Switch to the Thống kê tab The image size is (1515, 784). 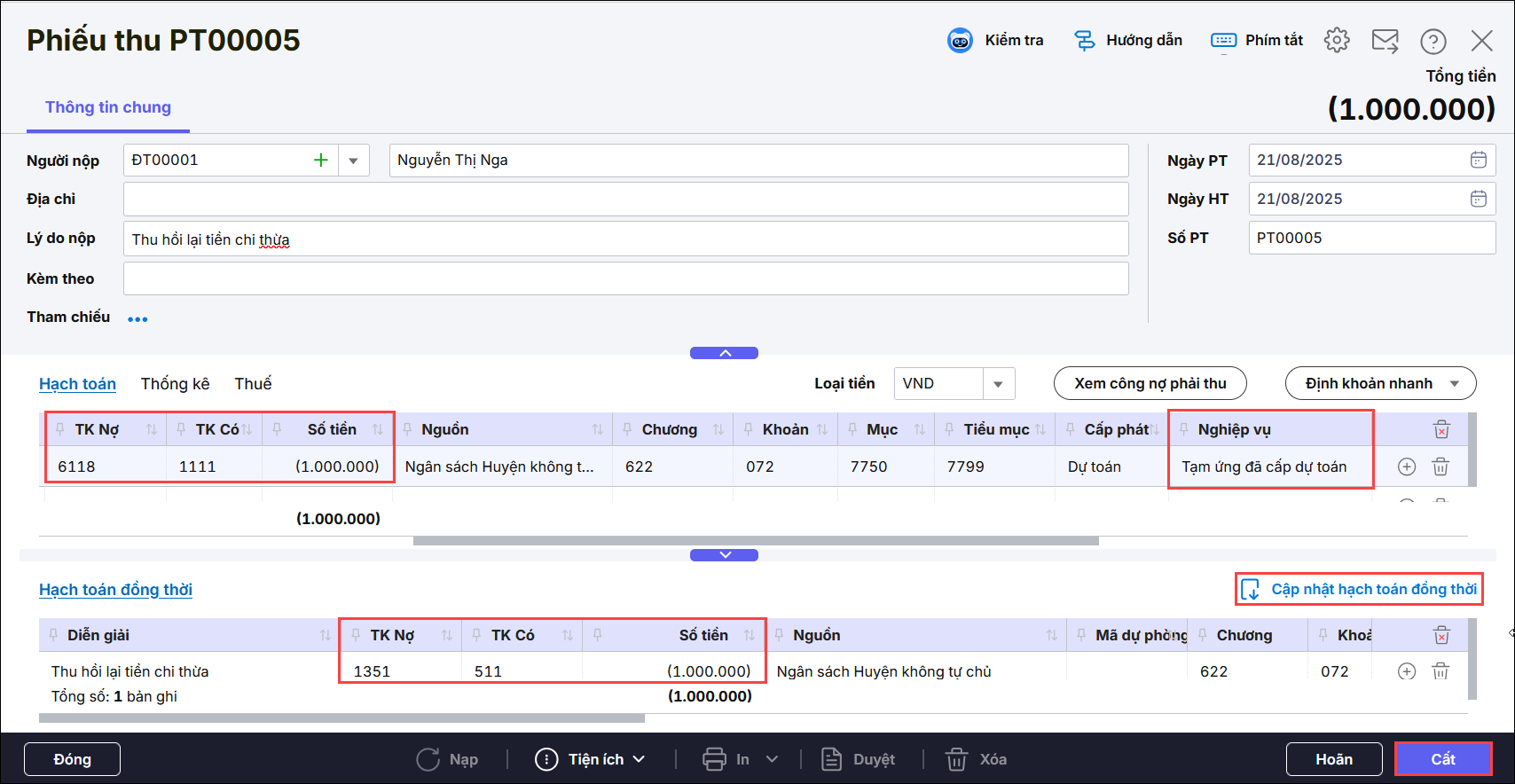point(175,384)
